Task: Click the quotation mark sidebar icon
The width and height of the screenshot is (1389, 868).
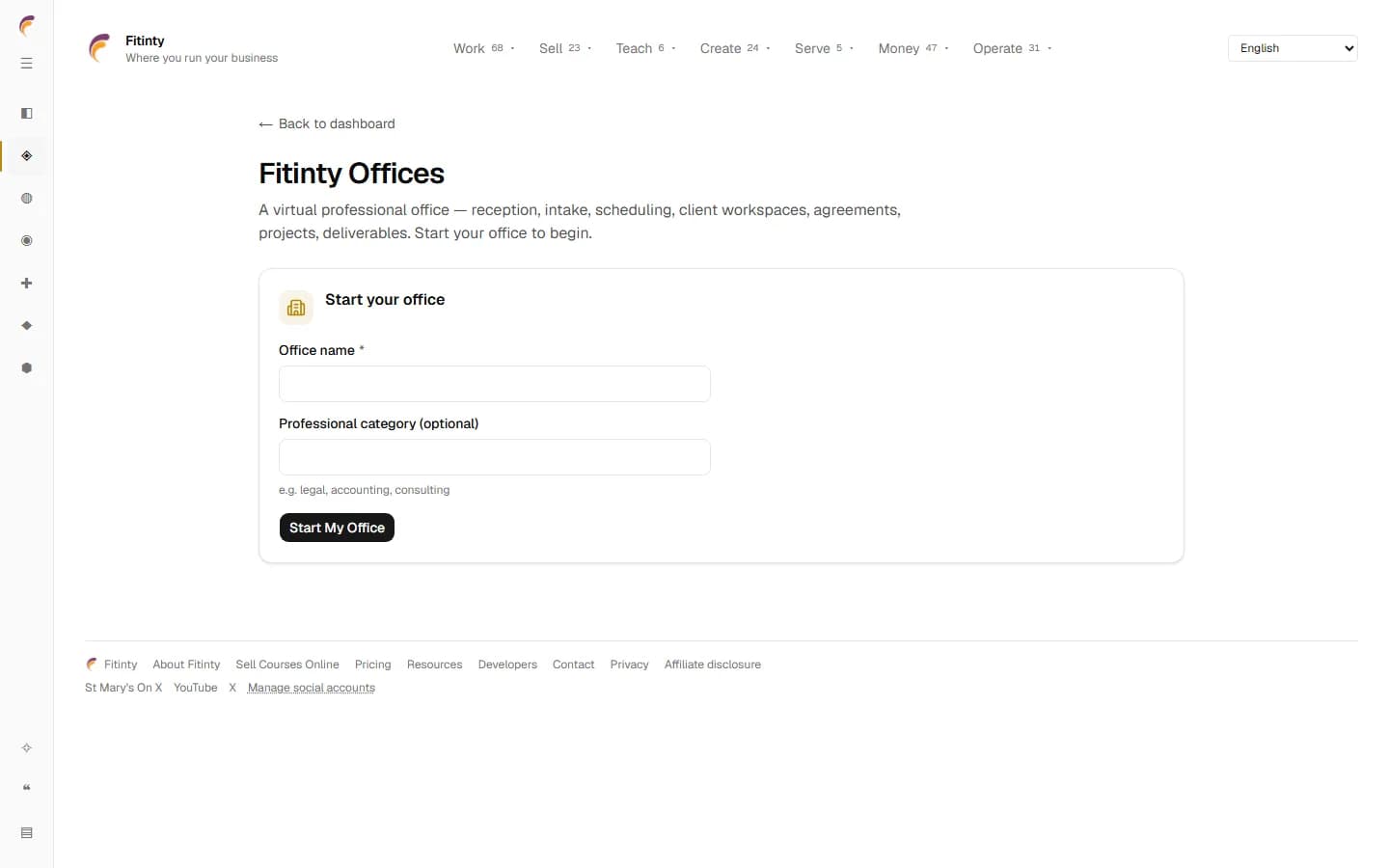Action: pyautogui.click(x=27, y=789)
